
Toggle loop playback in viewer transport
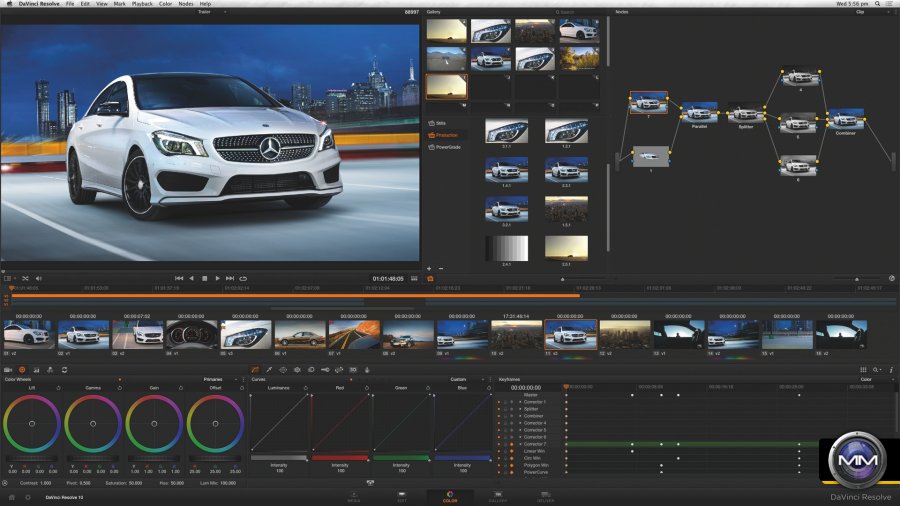click(x=243, y=278)
